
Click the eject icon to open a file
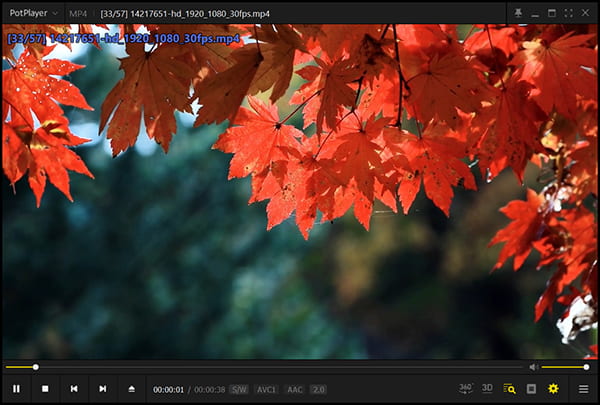[132, 389]
